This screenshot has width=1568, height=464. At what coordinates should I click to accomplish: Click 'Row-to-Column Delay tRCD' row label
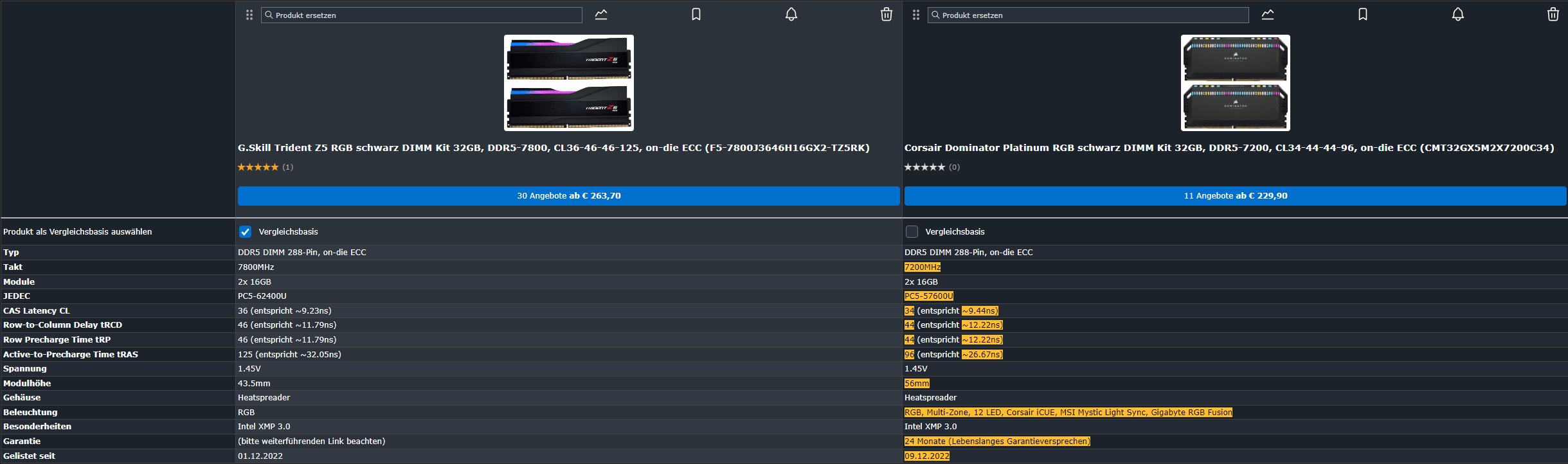63,325
